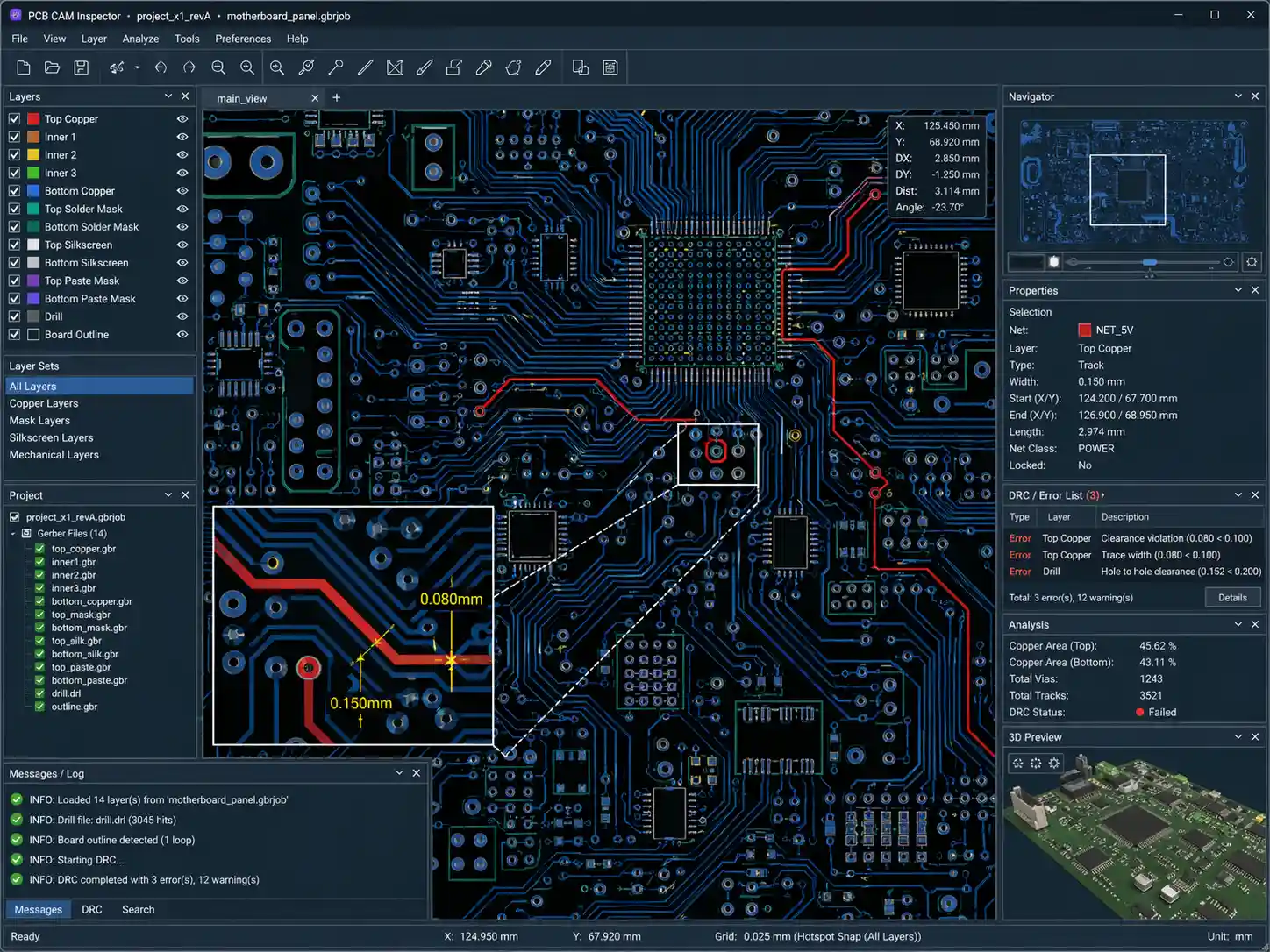Open the cut tool dropdown arrow

[x=137, y=67]
